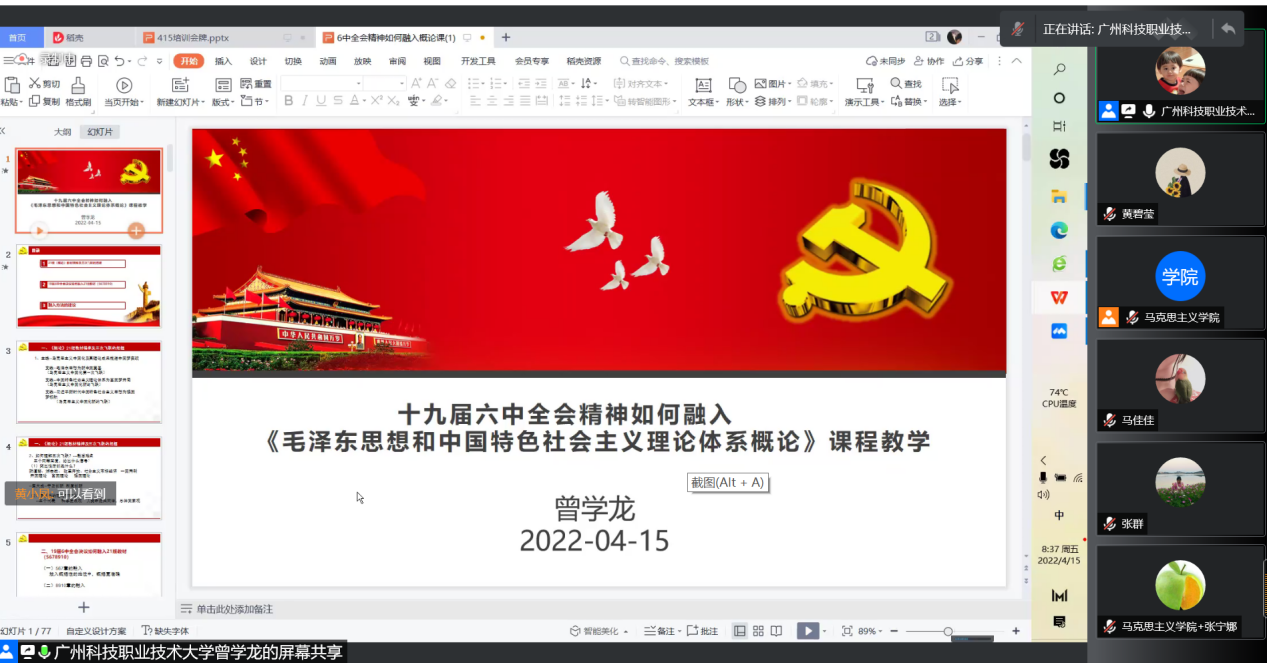The width and height of the screenshot is (1267, 663).
Task: Click Missing Fonts (缺失字体) in status bar
Action: (x=165, y=631)
